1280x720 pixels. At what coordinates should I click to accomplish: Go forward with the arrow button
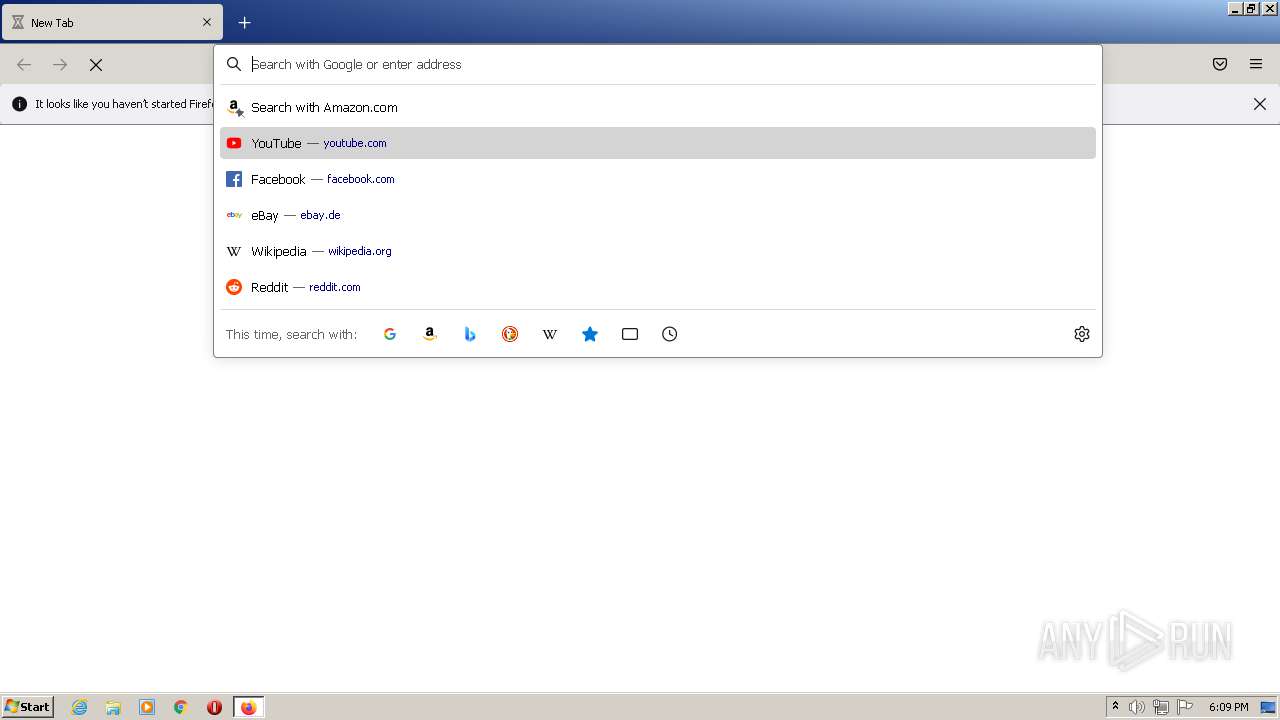point(60,64)
